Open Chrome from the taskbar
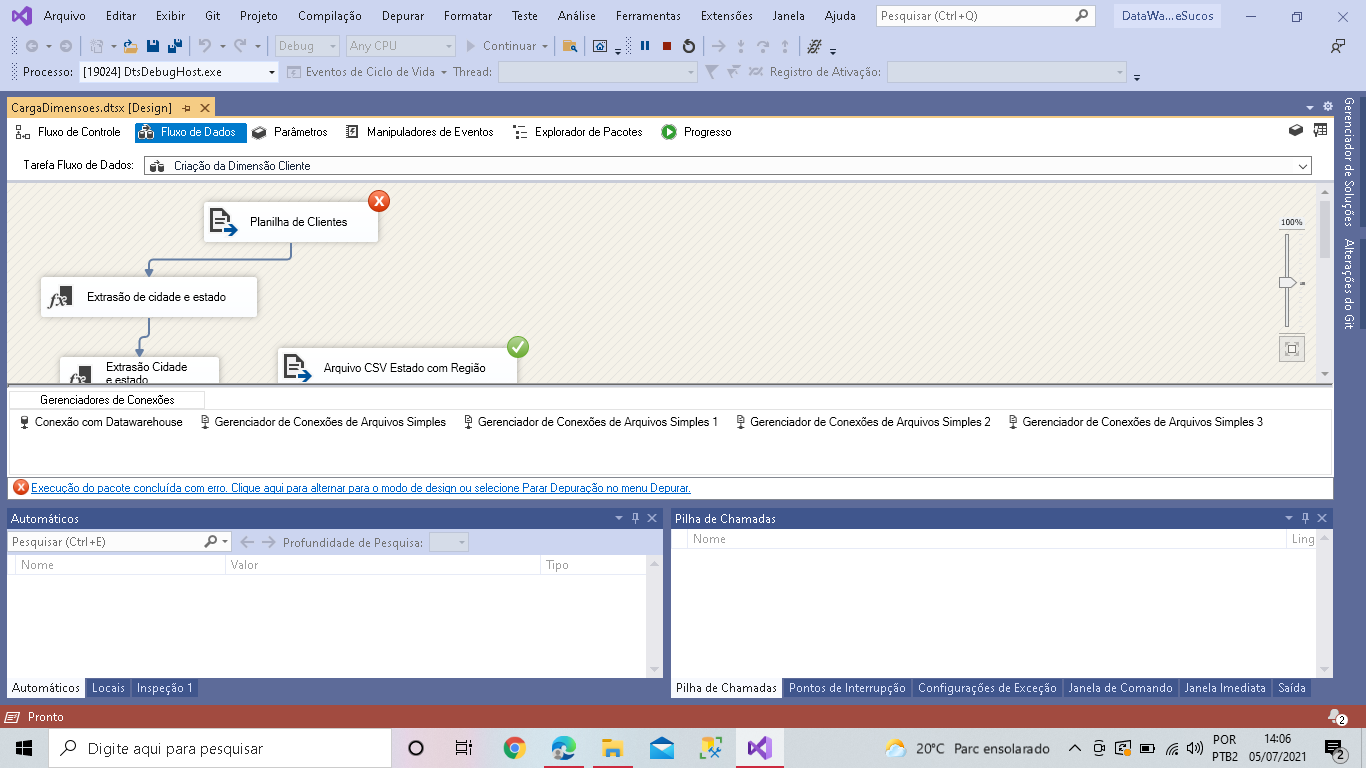Screen dimensions: 1366x768 pos(515,748)
